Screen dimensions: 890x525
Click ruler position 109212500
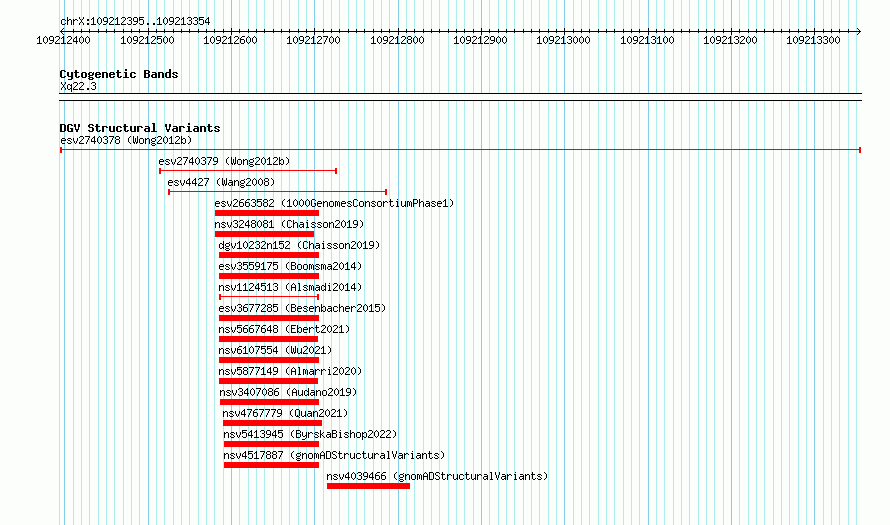click(148, 40)
